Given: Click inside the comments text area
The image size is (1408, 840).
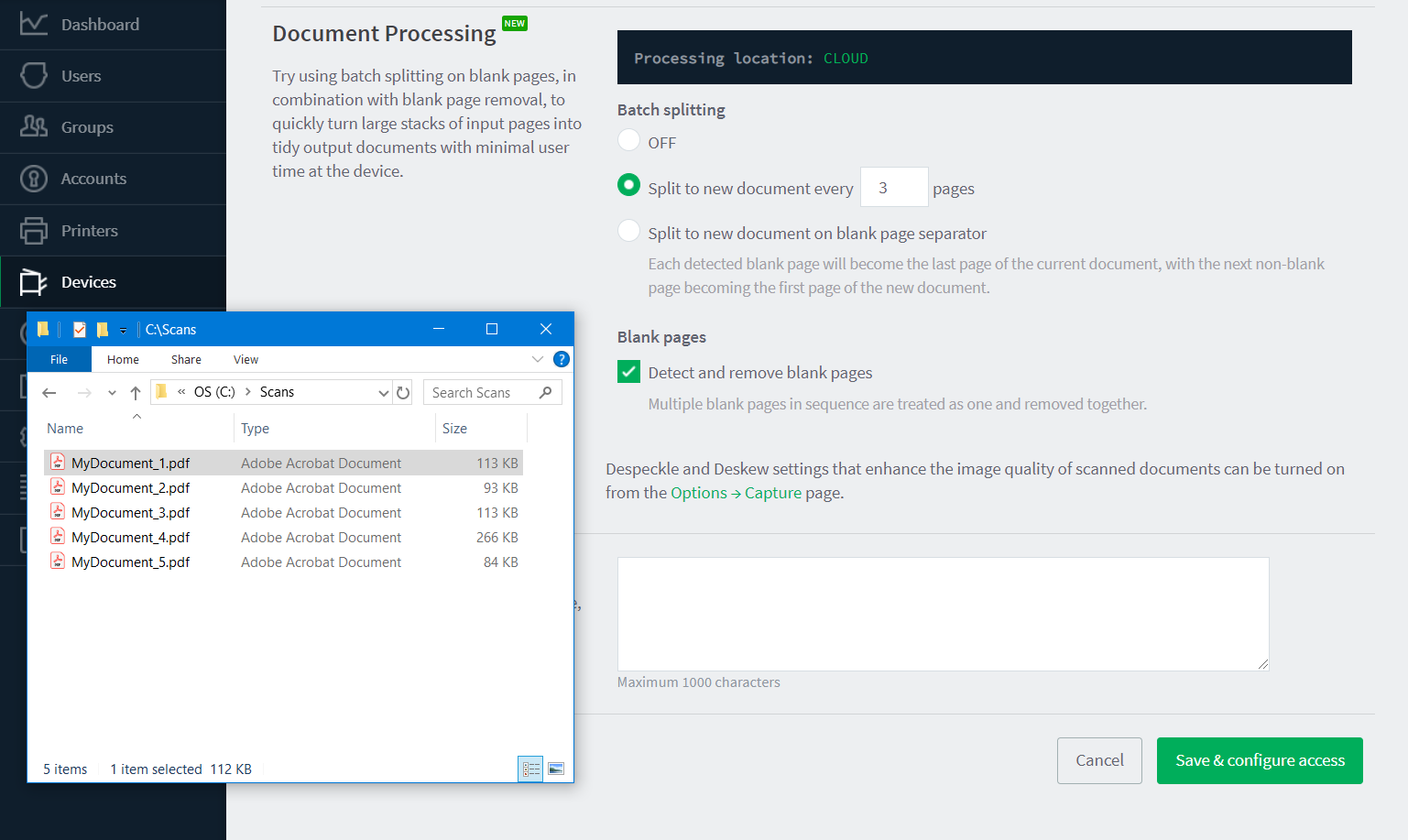Looking at the screenshot, I should (x=943, y=613).
